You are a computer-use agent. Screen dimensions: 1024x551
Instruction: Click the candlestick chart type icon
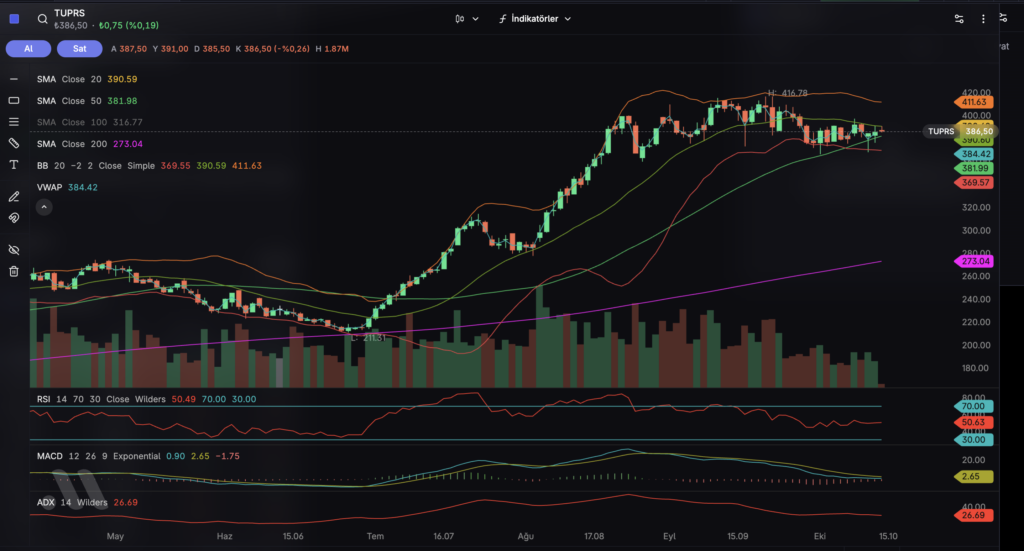460,19
